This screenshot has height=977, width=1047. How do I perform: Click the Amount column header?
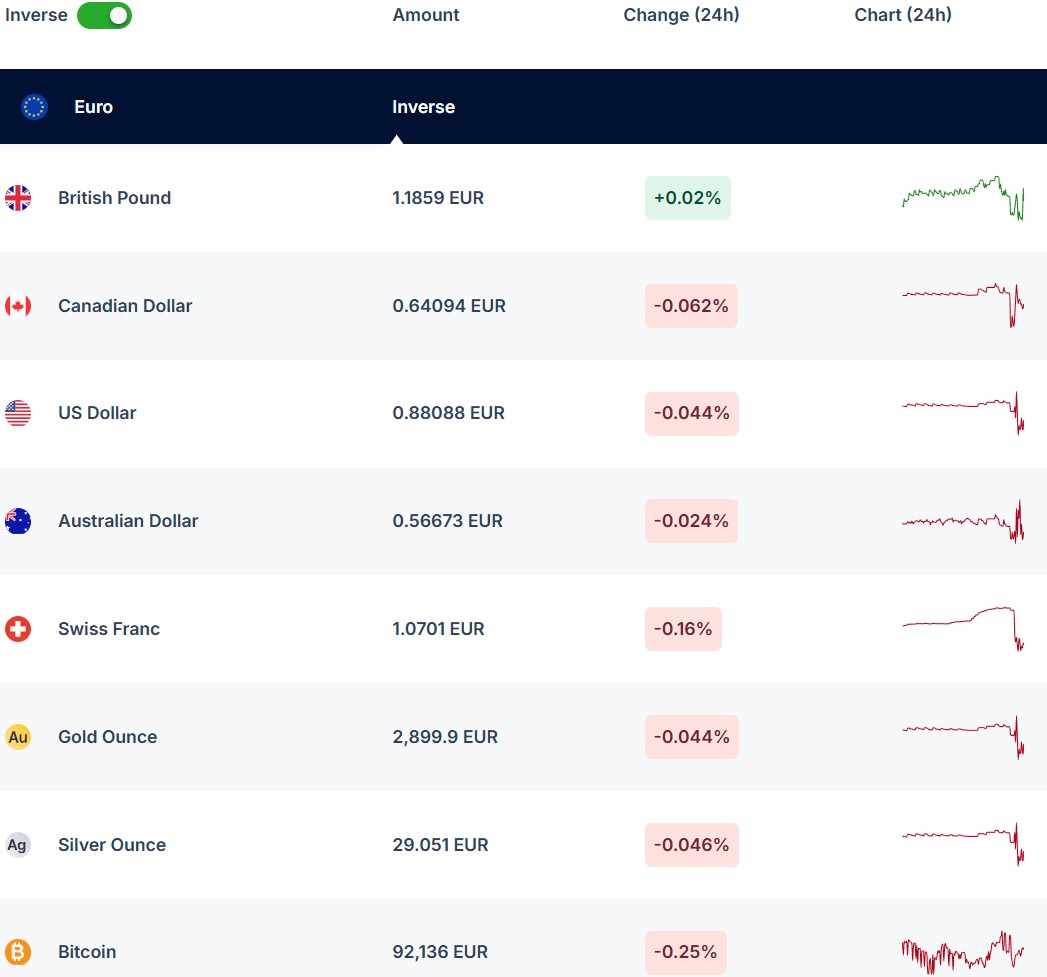coord(426,15)
